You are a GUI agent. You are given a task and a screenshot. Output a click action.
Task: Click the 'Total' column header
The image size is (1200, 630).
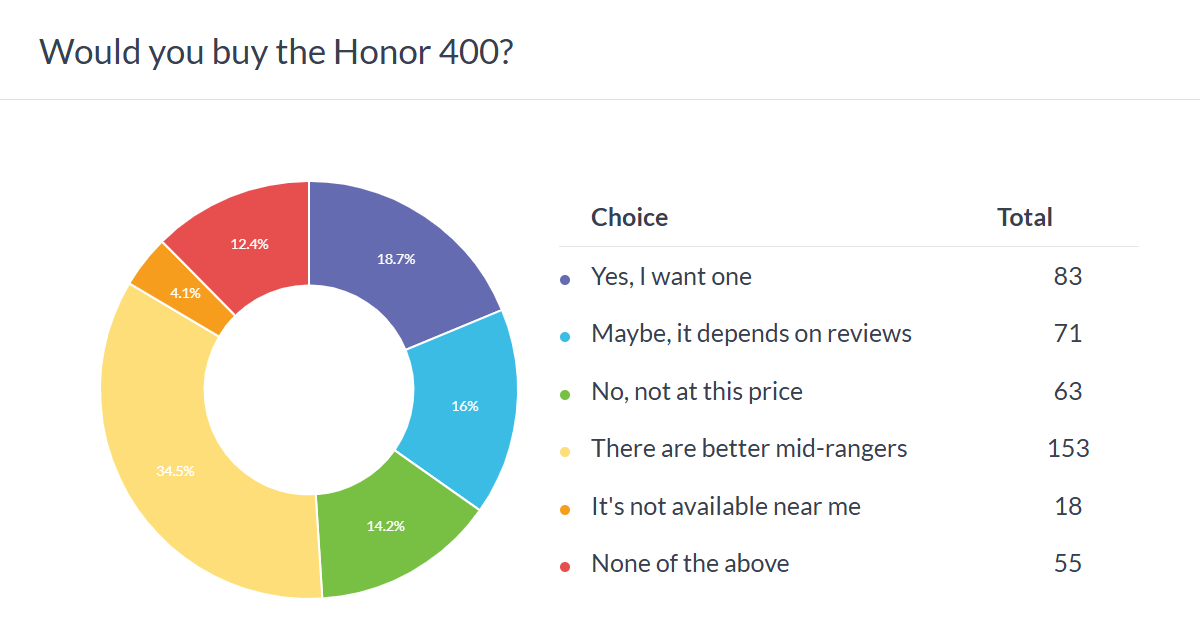(x=1024, y=217)
